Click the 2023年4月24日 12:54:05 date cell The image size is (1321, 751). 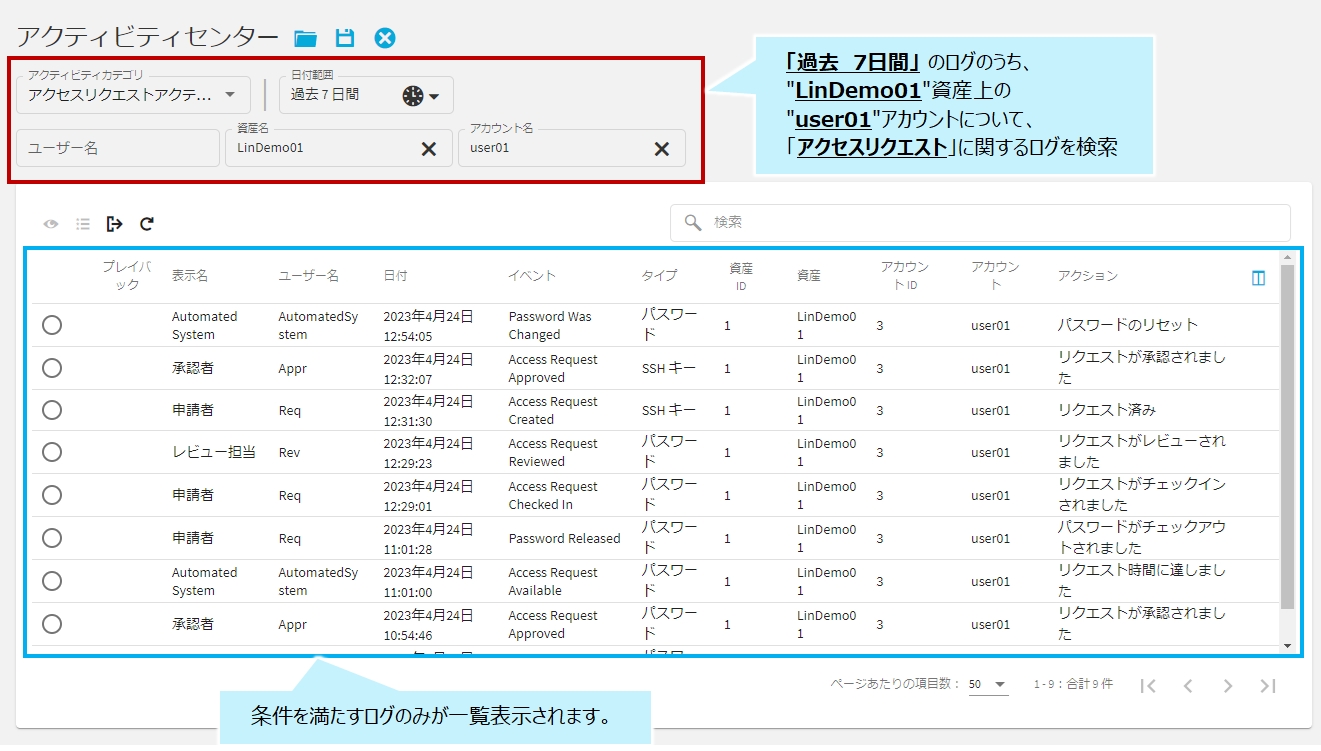428,326
